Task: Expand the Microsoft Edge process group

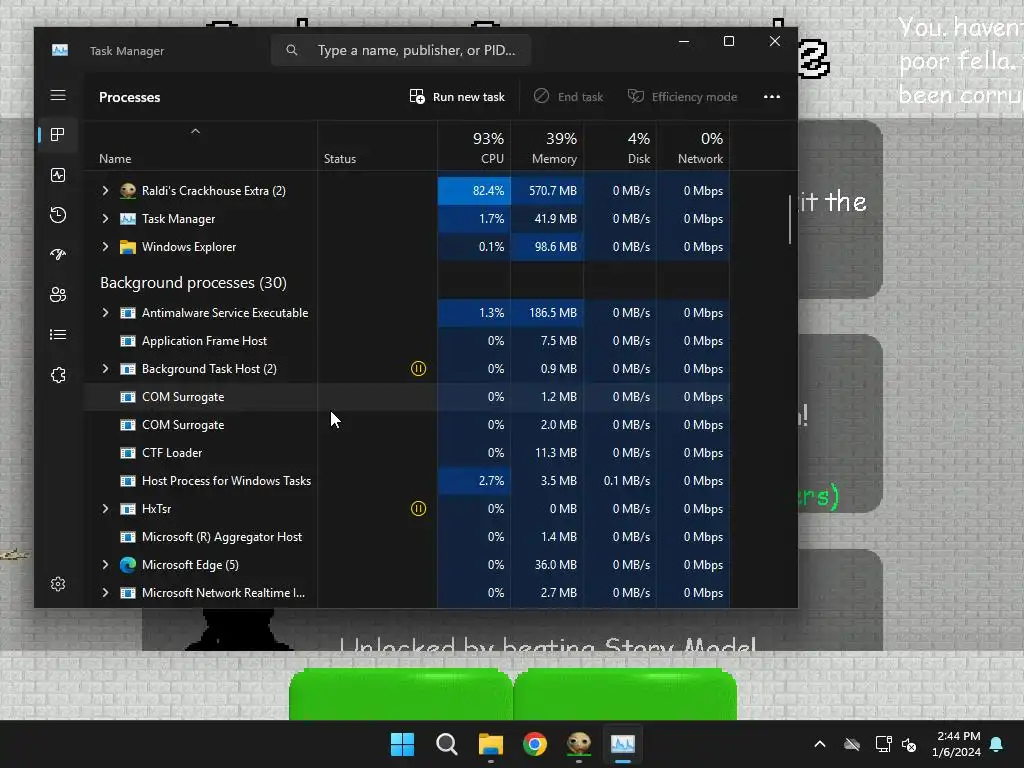Action: [105, 565]
